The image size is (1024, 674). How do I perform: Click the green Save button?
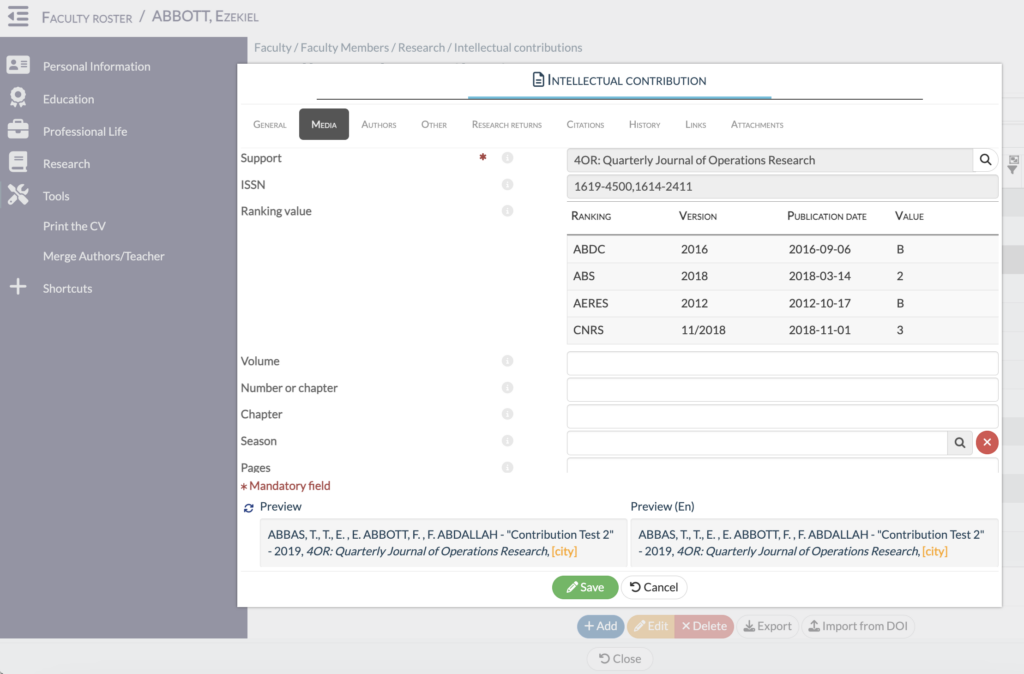tap(585, 587)
